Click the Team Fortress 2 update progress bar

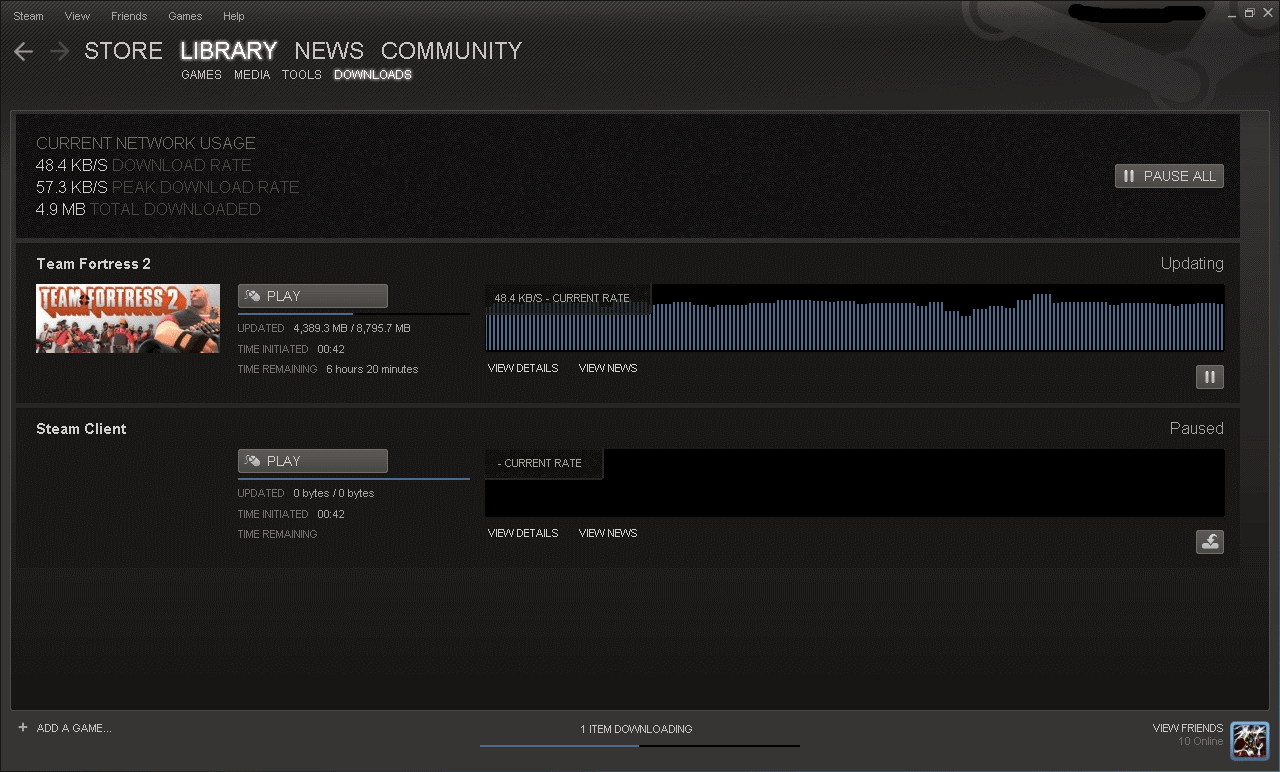[x=354, y=314]
